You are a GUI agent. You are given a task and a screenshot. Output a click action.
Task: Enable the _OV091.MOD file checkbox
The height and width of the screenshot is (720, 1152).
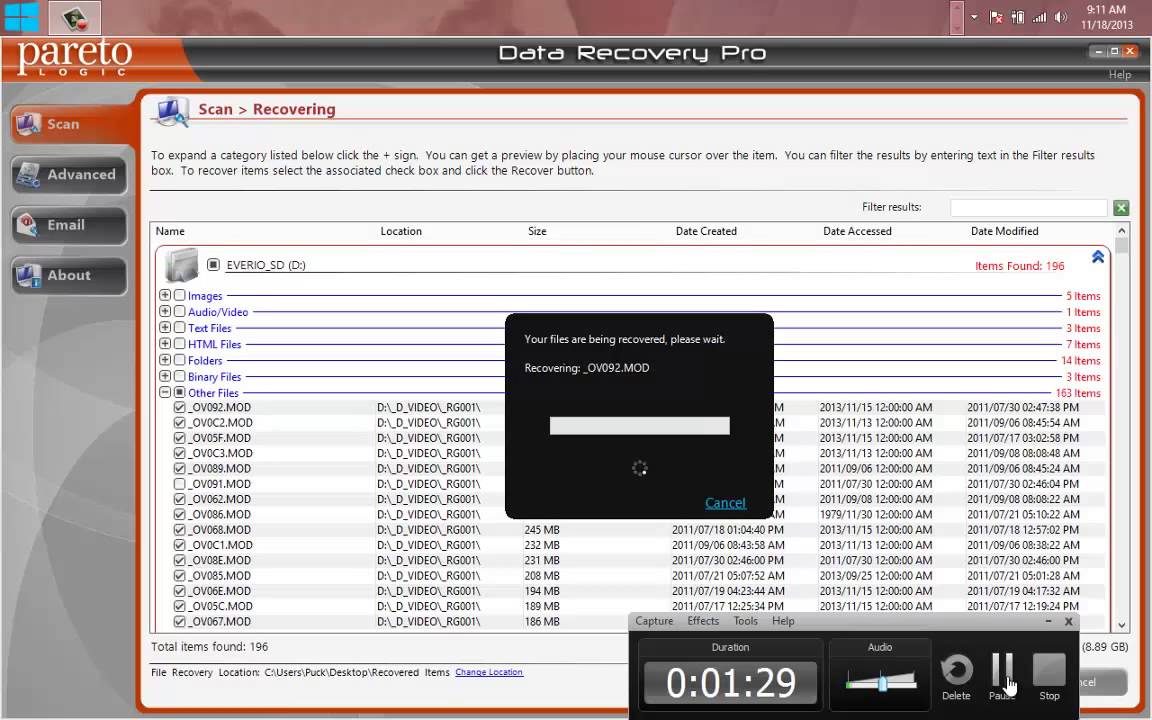(x=180, y=484)
